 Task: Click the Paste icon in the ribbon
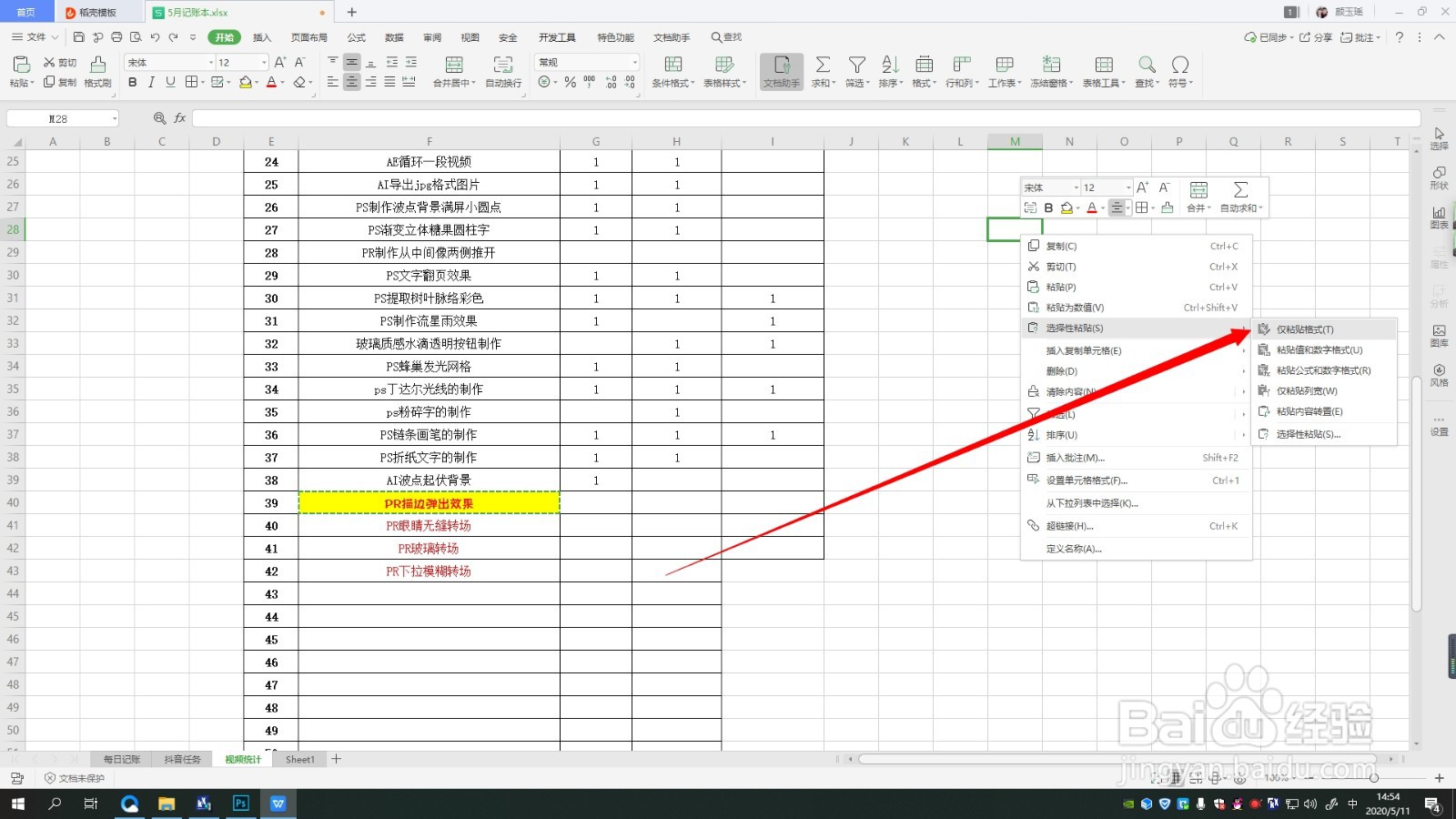20,65
